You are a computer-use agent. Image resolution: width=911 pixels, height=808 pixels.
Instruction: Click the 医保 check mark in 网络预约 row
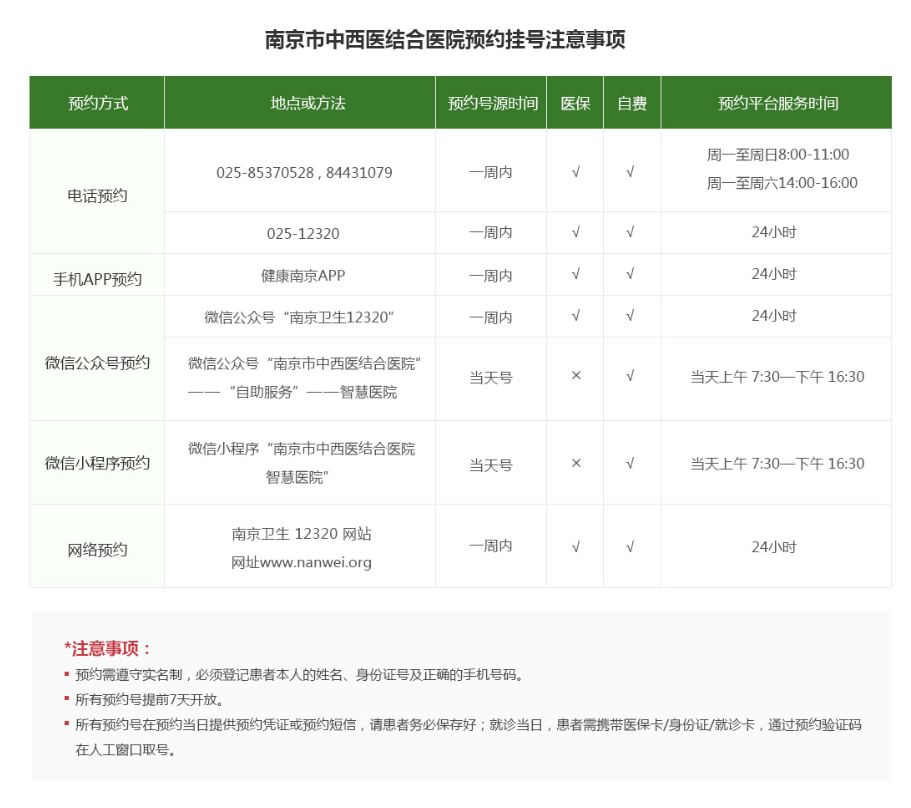pyautogui.click(x=575, y=547)
